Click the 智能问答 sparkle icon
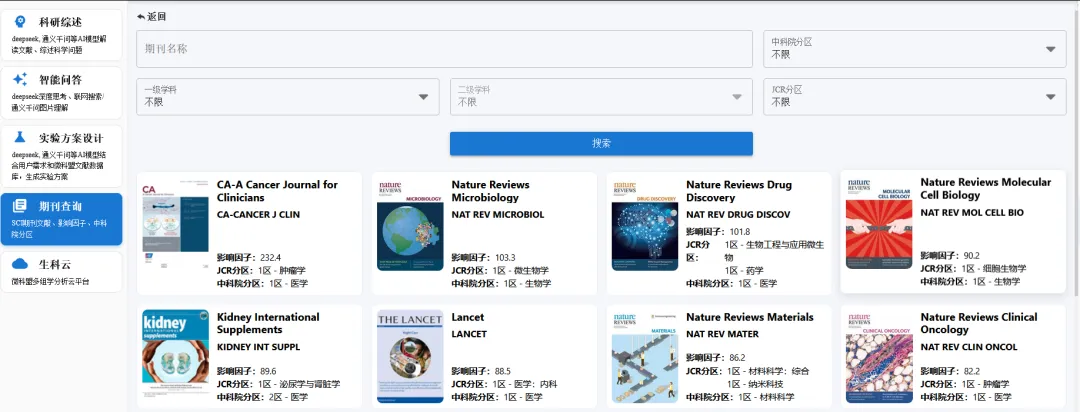 click(20, 79)
